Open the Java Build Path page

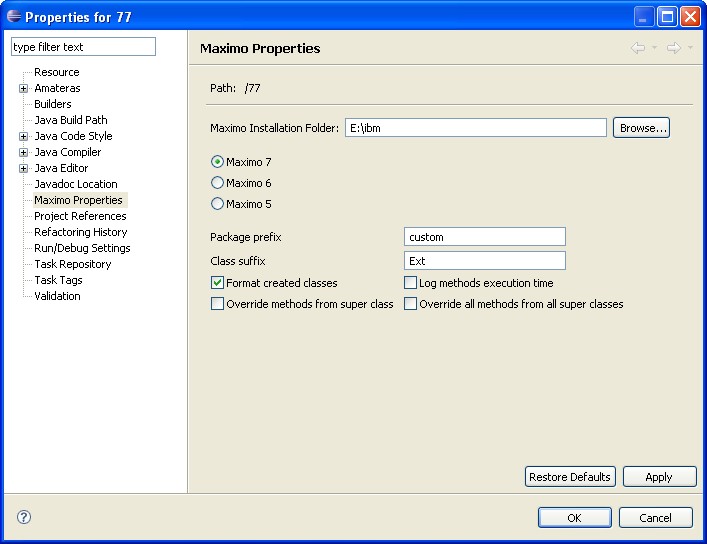click(70, 120)
